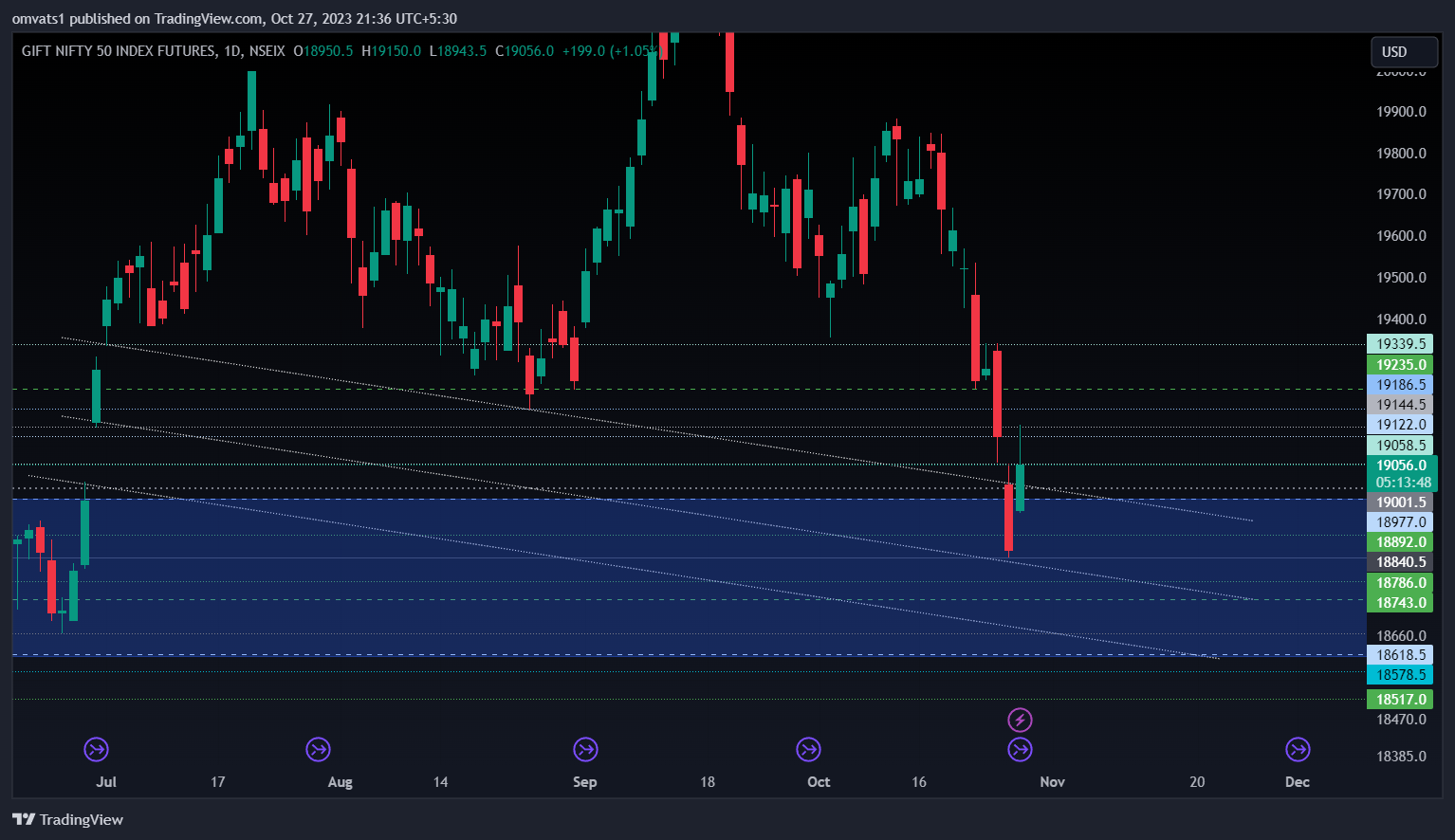Click the +199.0 change value
1455x840 pixels.
[x=583, y=51]
